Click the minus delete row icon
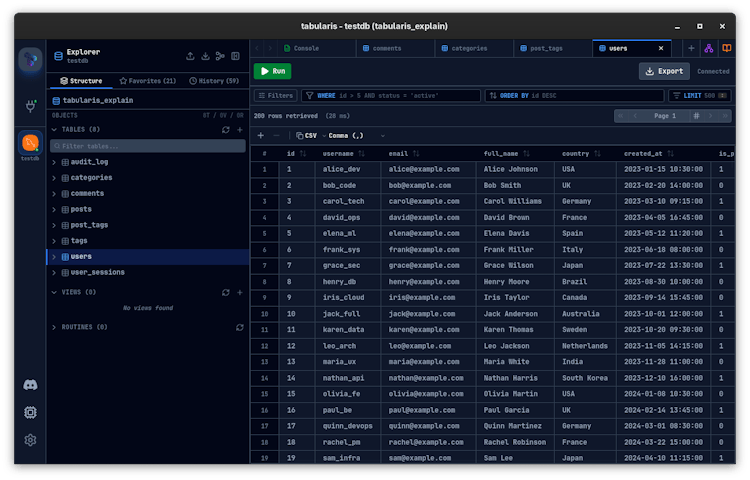This screenshot has height=480, width=750. click(276, 136)
